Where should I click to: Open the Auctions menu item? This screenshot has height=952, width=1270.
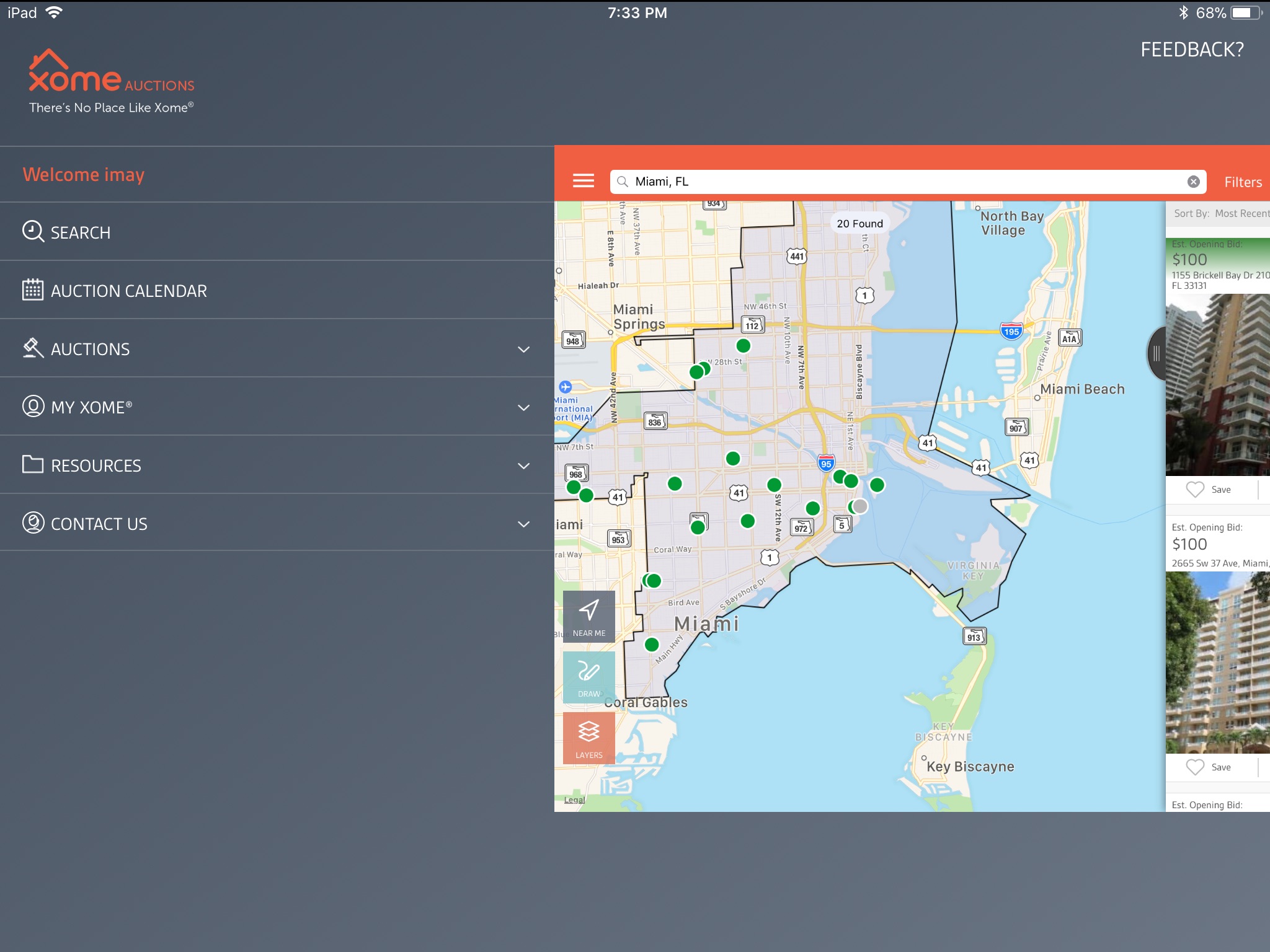coord(277,349)
